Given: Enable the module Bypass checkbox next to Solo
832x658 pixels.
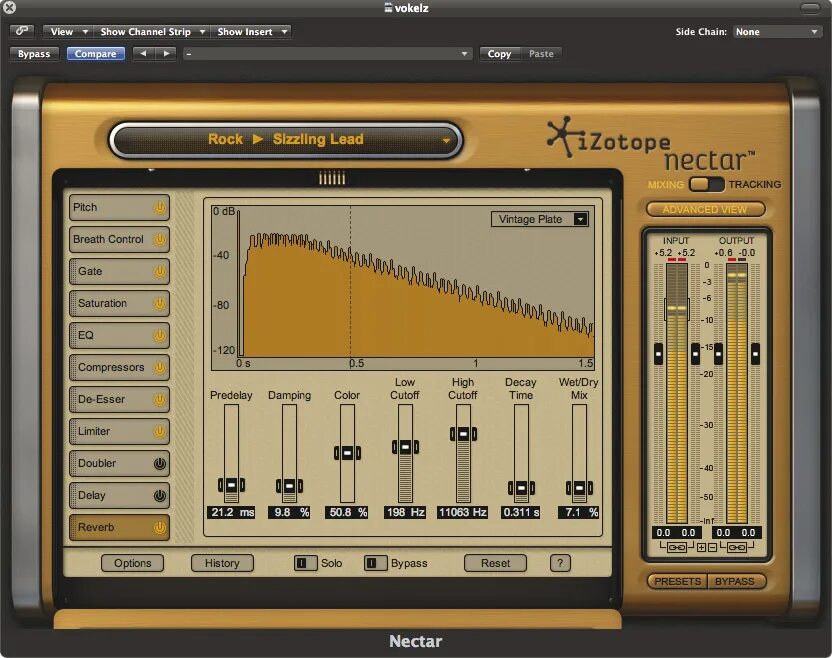Looking at the screenshot, I should click(375, 563).
